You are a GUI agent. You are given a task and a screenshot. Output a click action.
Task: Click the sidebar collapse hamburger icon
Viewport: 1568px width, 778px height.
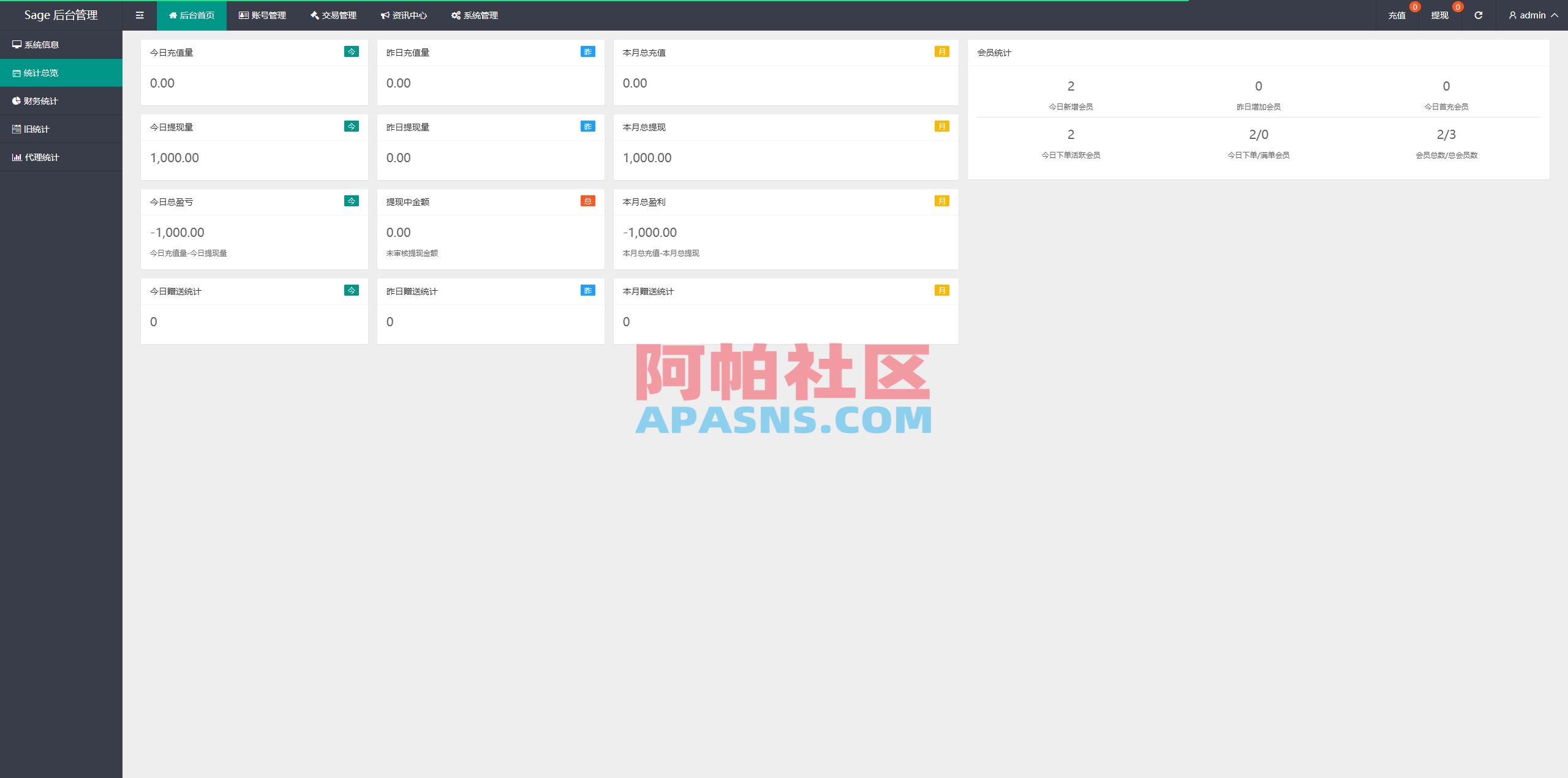point(140,15)
